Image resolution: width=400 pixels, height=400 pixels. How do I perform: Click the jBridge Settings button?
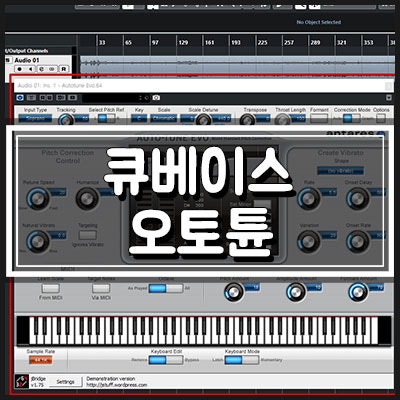(65, 382)
